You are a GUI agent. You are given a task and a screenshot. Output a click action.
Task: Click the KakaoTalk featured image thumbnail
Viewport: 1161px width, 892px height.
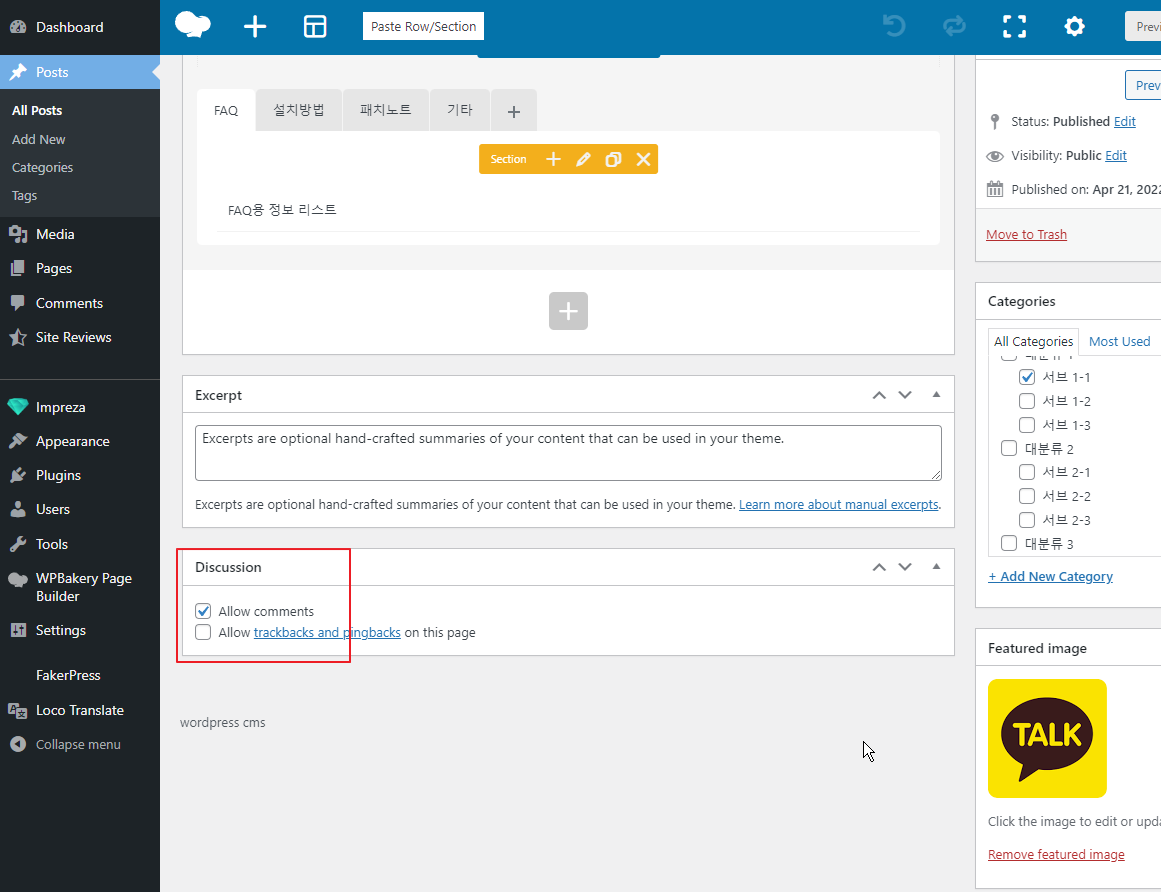(1047, 739)
